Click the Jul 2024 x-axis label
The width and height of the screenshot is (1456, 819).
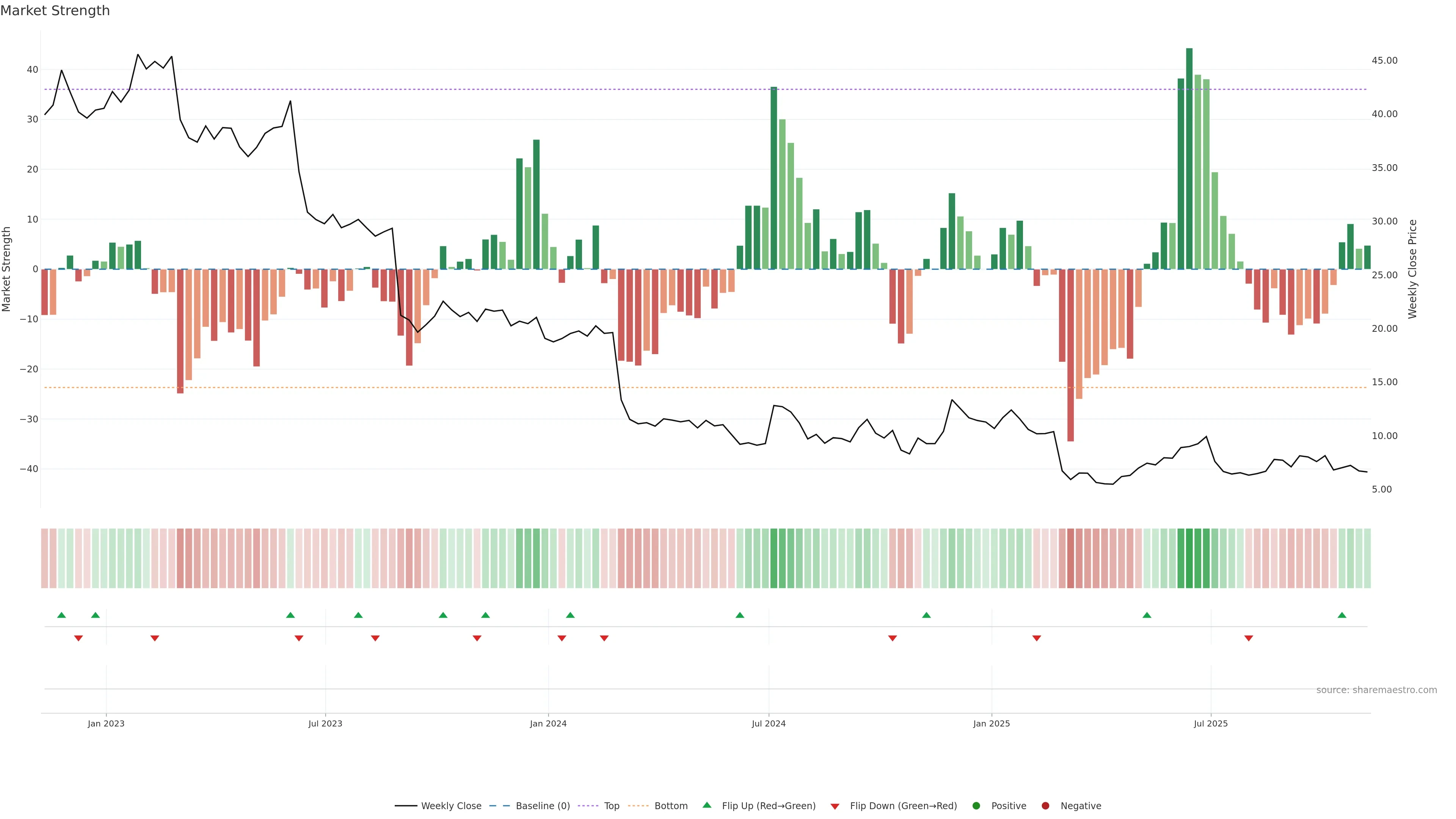[768, 723]
